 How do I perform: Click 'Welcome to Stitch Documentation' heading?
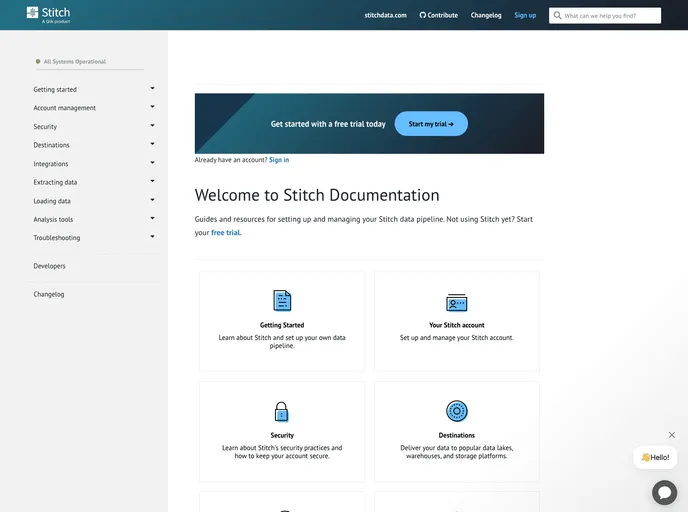pos(317,195)
